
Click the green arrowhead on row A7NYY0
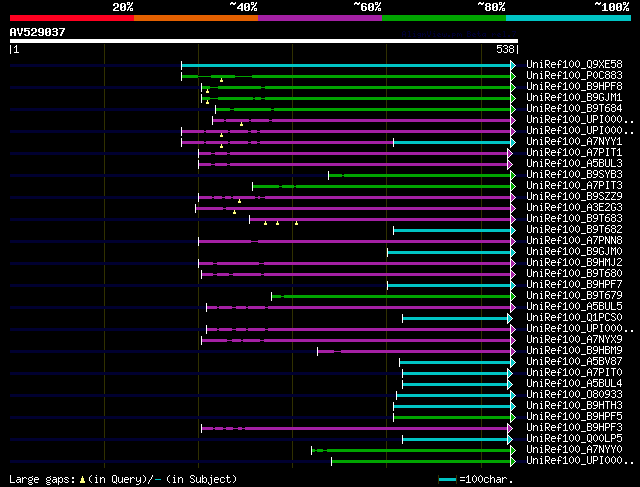pos(513,451)
